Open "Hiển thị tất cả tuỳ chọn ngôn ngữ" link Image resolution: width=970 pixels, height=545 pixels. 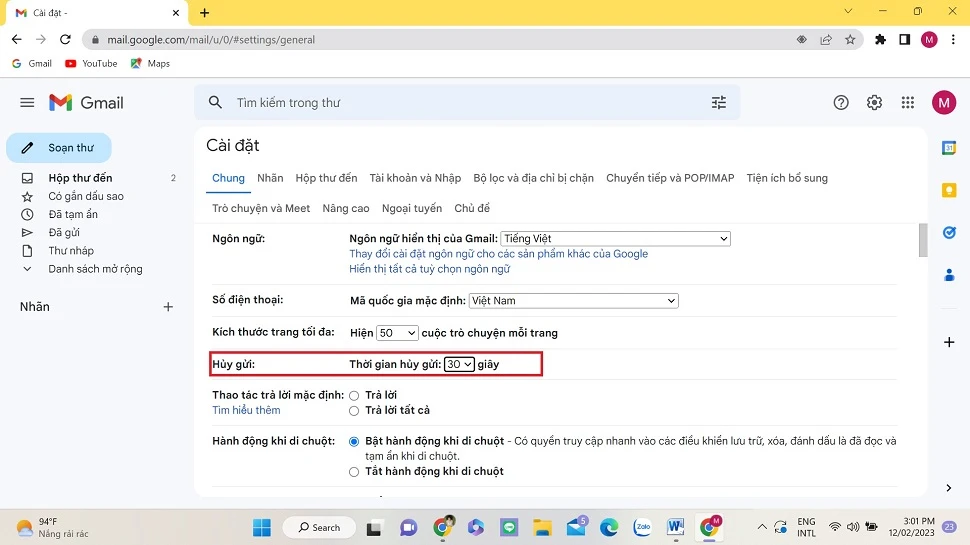coord(429,269)
